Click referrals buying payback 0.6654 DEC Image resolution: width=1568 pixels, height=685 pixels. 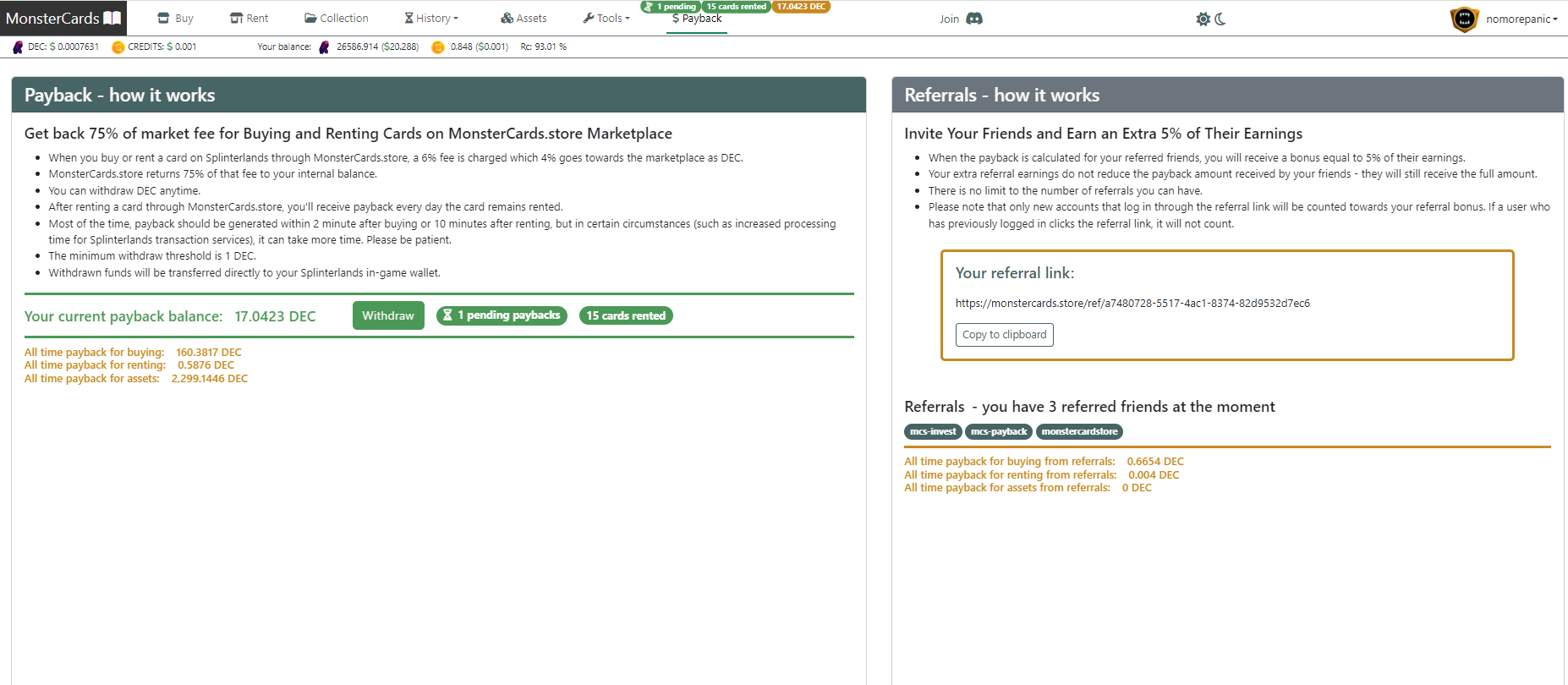[x=1155, y=462]
